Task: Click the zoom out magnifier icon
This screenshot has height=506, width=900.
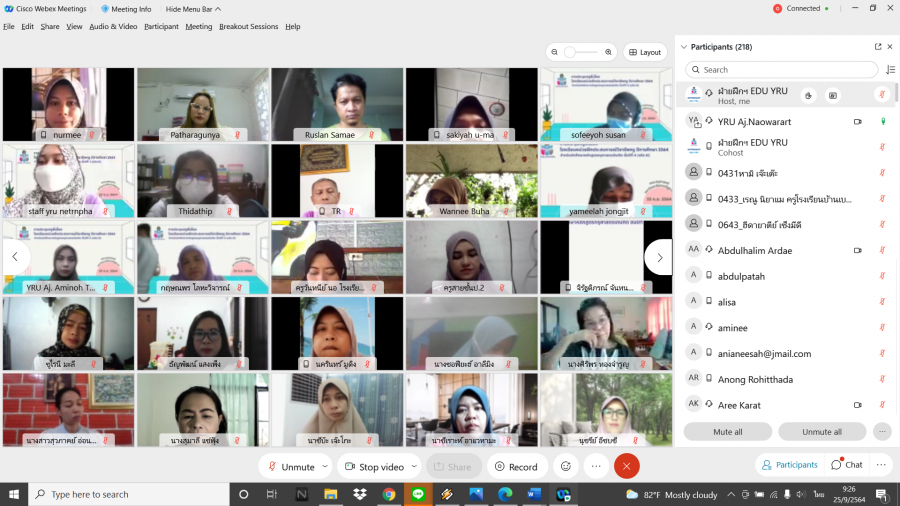Action: (x=554, y=52)
